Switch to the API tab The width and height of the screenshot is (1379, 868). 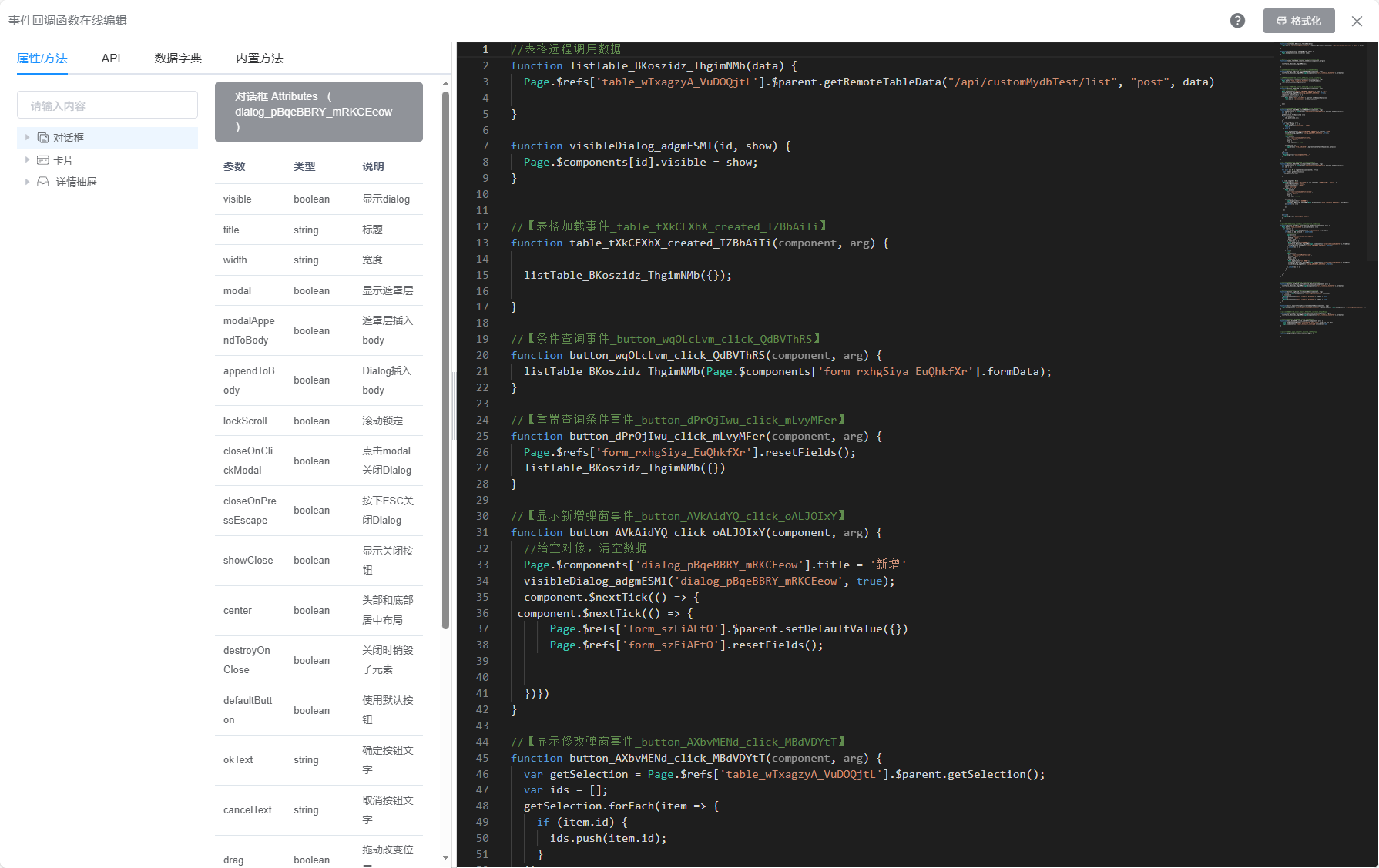point(111,59)
